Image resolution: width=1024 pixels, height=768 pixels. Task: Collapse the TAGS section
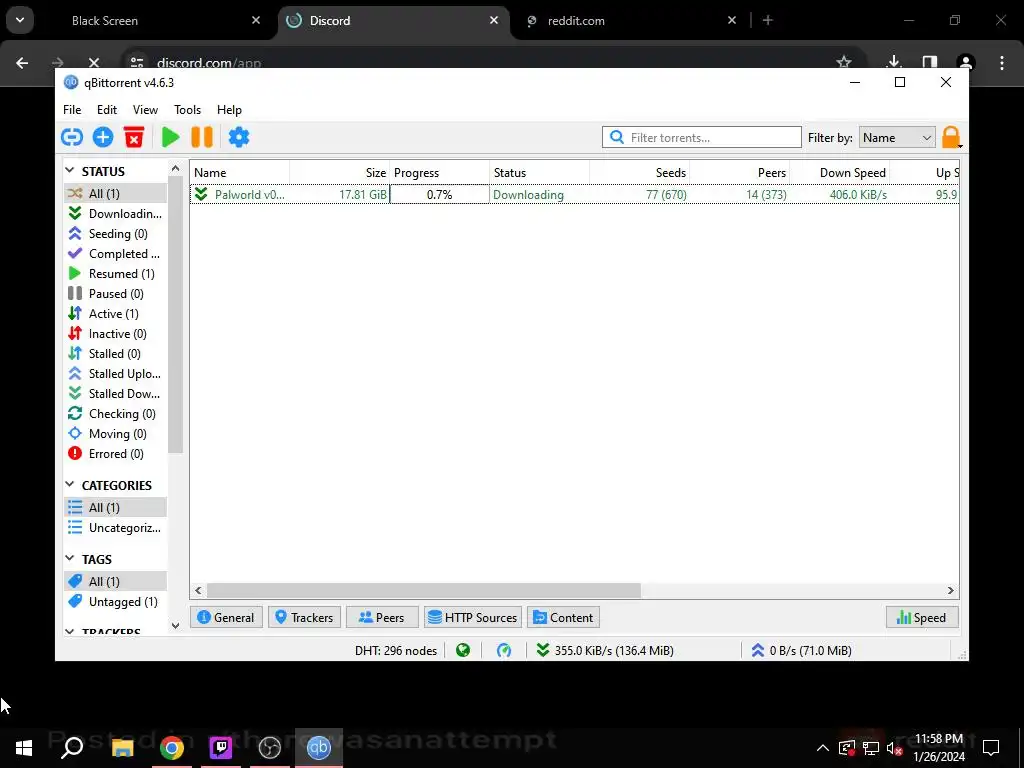pyautogui.click(x=70, y=558)
